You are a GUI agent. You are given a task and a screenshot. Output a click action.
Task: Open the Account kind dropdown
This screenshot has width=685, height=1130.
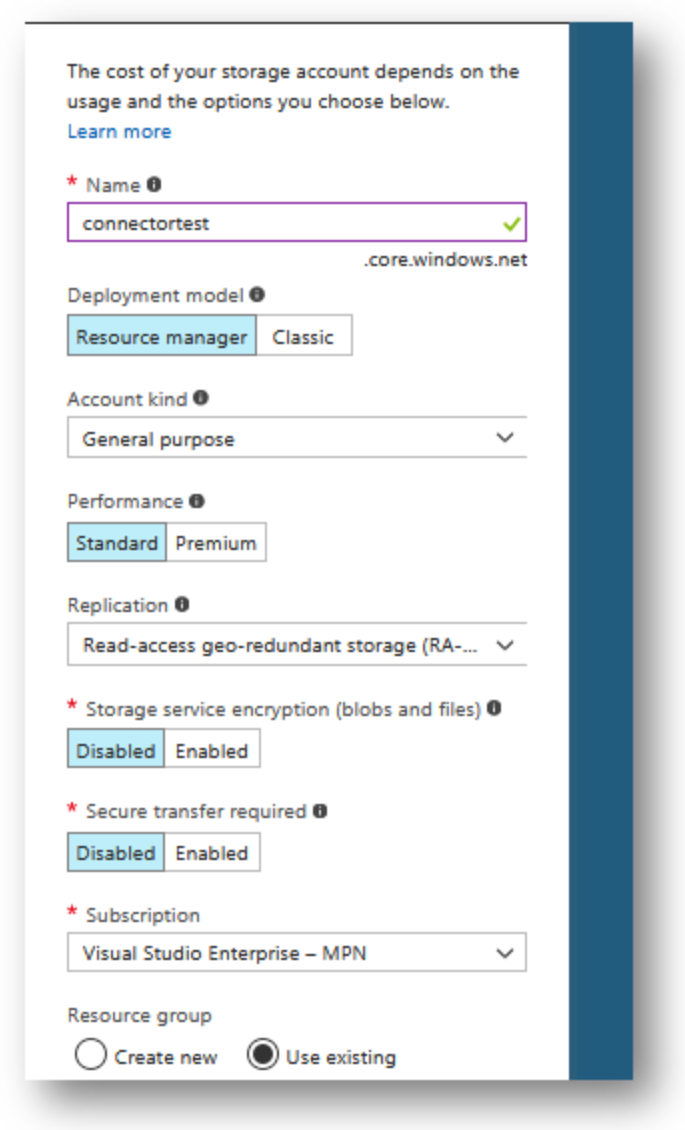pyautogui.click(x=297, y=437)
